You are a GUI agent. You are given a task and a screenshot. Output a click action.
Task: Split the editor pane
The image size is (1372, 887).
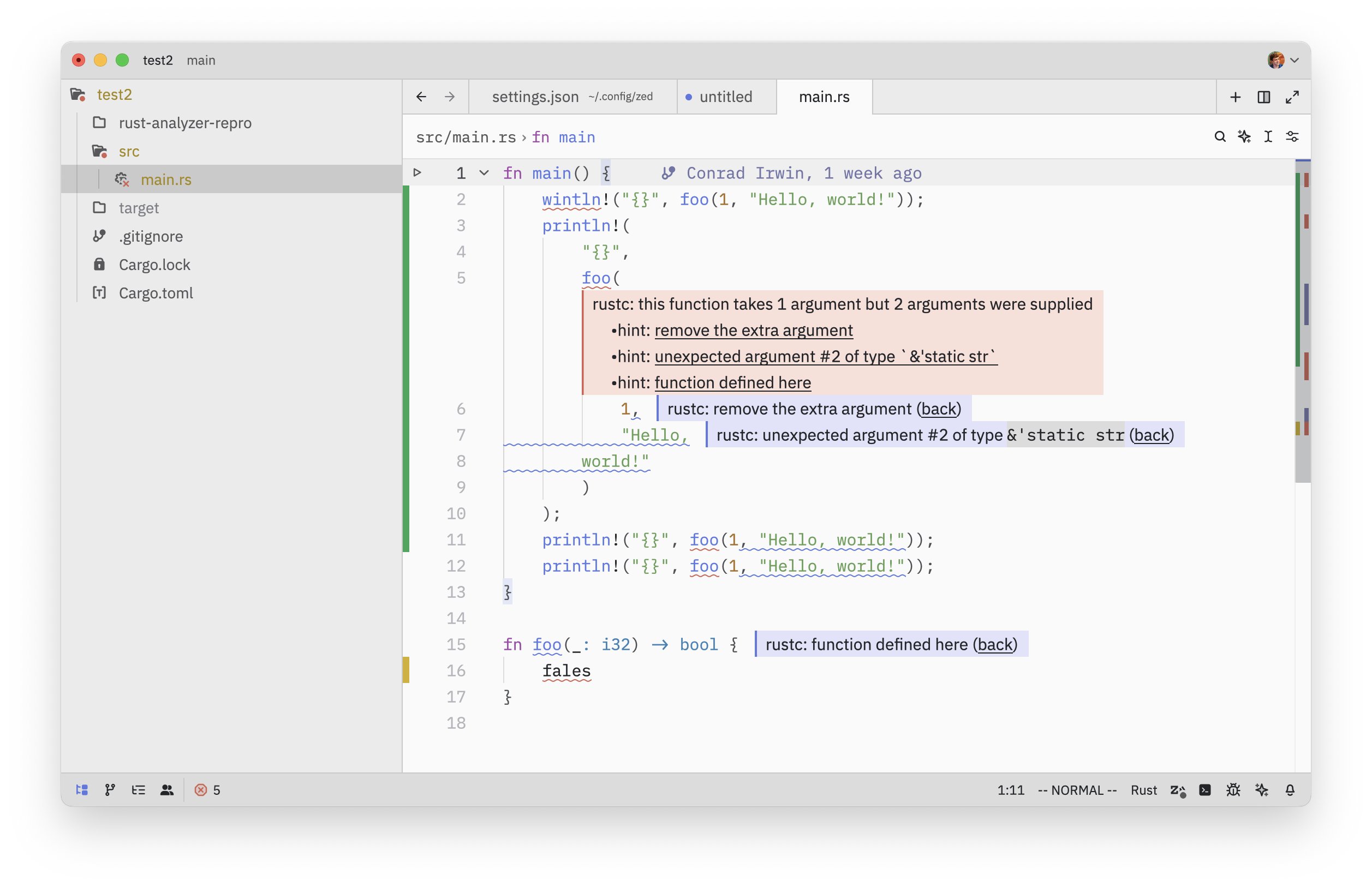1263,97
